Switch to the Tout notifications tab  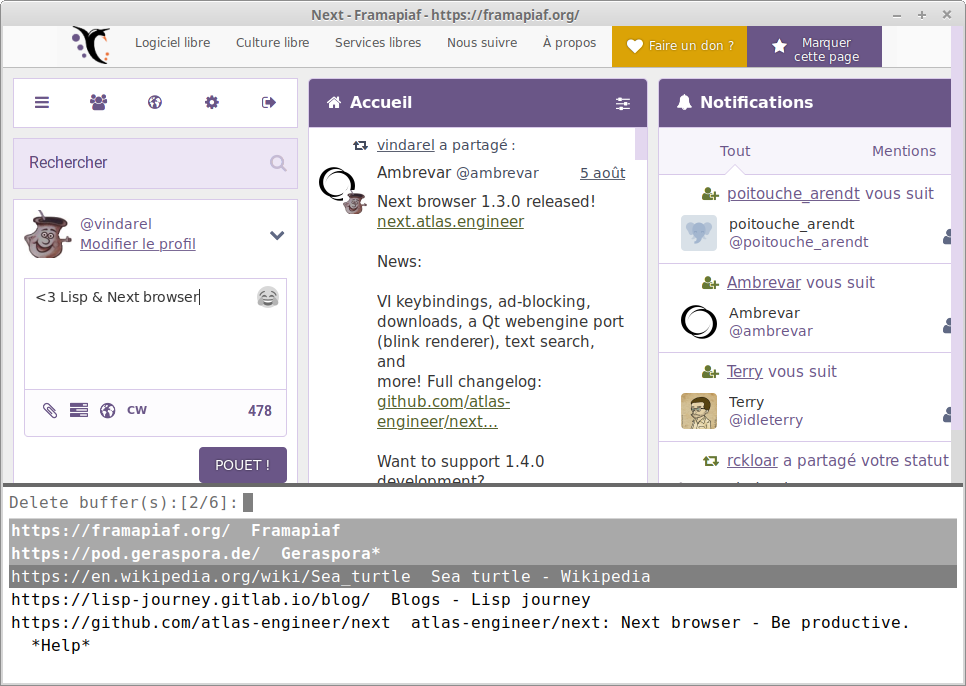[x=735, y=151]
